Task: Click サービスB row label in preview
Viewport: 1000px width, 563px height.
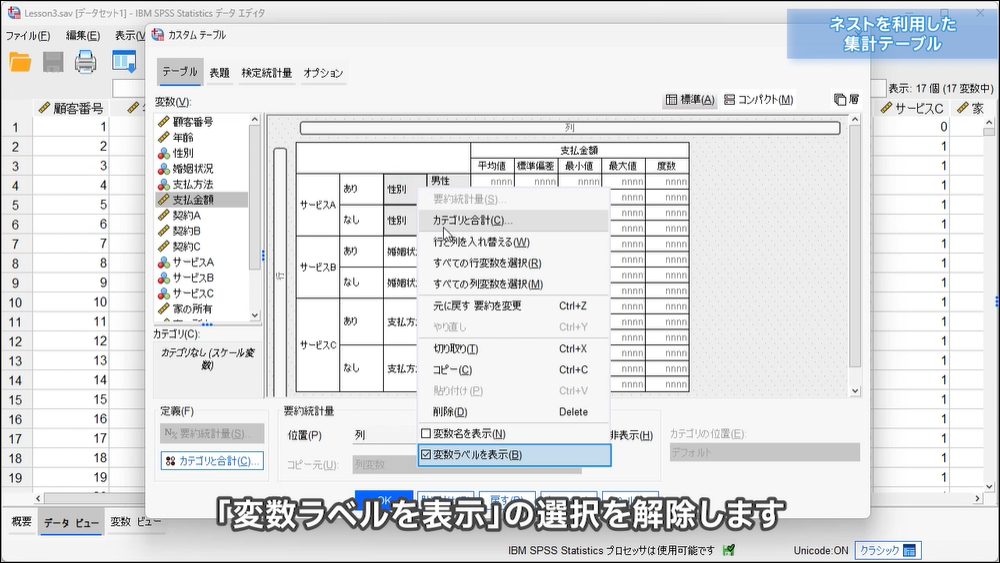Action: pos(318,267)
